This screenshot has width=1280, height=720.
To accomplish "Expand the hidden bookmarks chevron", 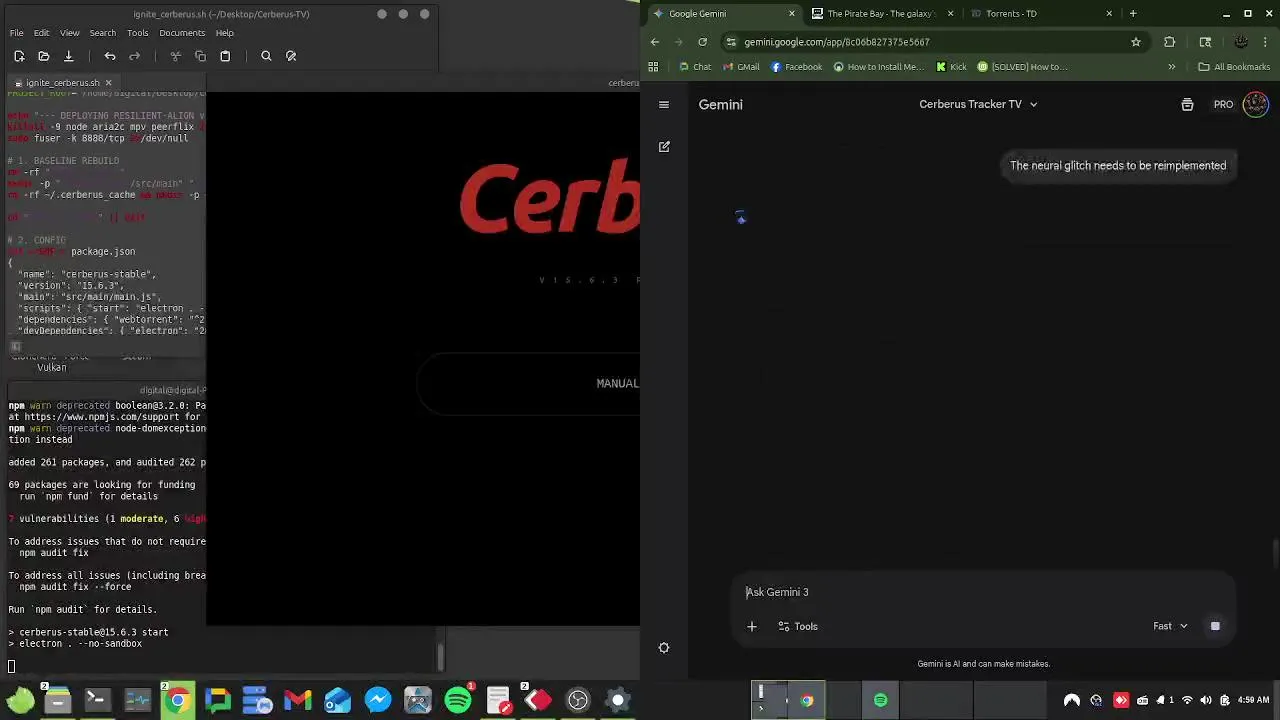I will 1172,67.
